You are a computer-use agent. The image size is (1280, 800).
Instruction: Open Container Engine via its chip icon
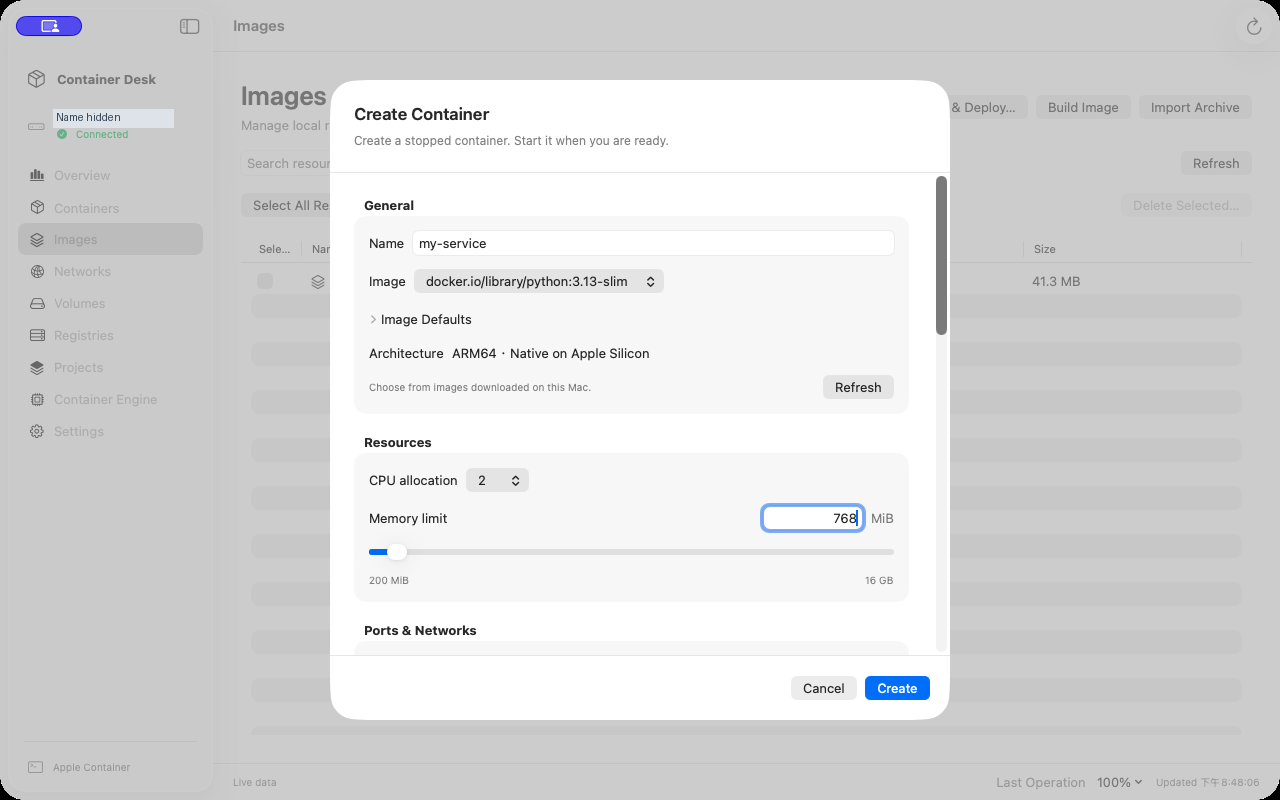37,400
